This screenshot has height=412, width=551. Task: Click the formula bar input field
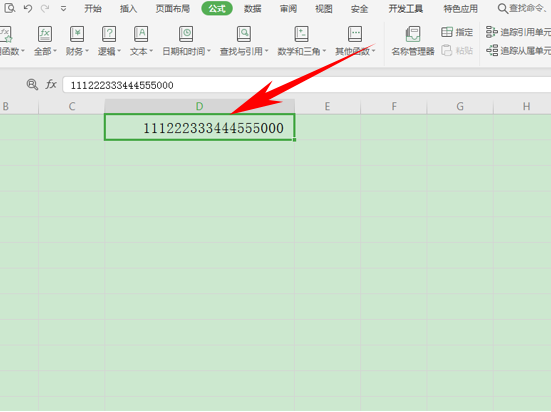pos(307,85)
